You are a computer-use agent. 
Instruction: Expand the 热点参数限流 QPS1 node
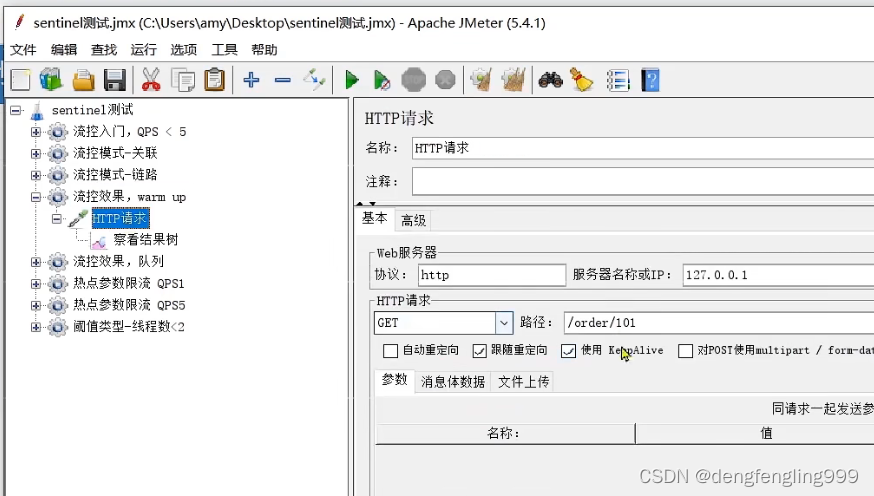point(36,284)
